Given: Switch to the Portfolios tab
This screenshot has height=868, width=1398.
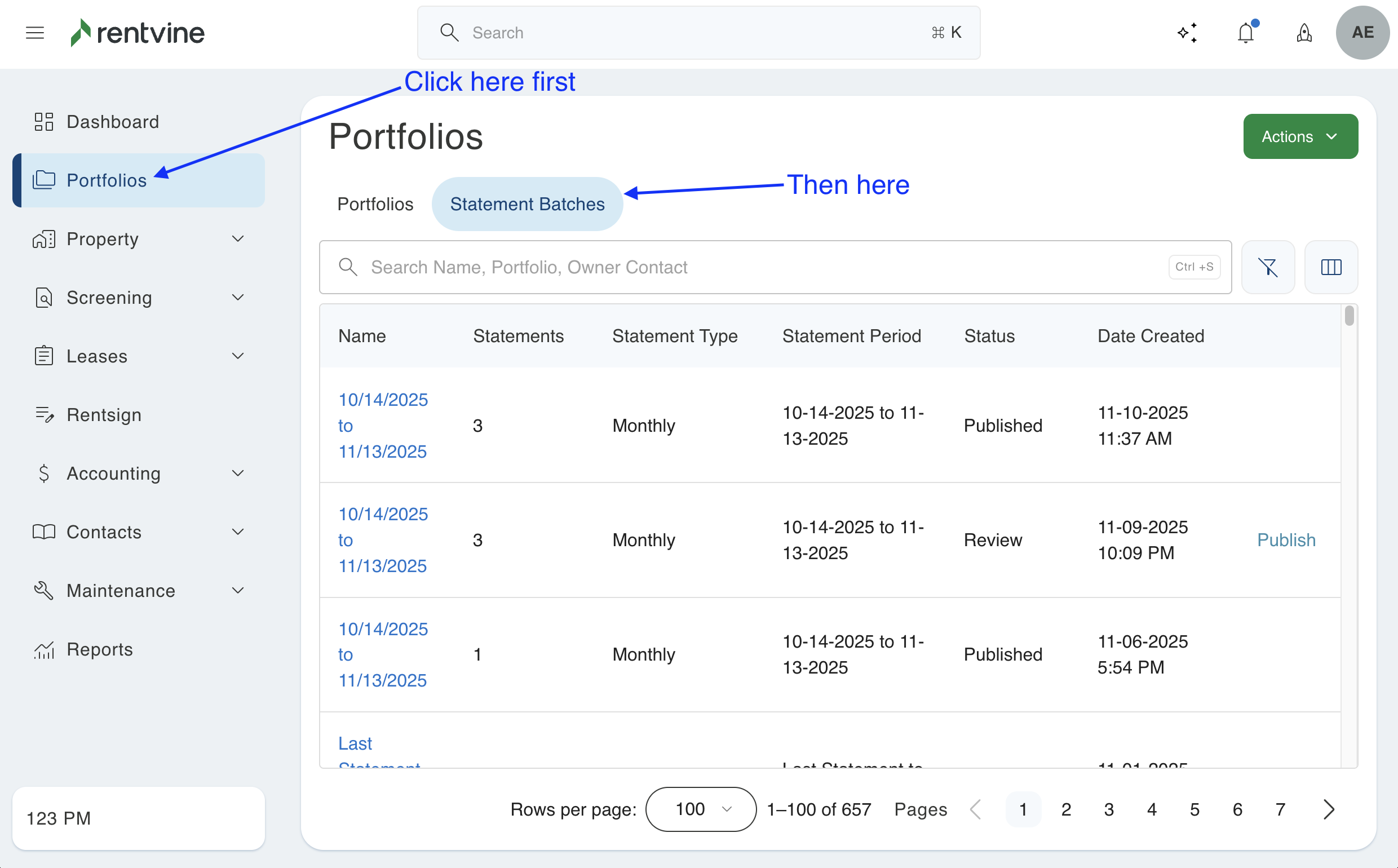Looking at the screenshot, I should (x=375, y=205).
